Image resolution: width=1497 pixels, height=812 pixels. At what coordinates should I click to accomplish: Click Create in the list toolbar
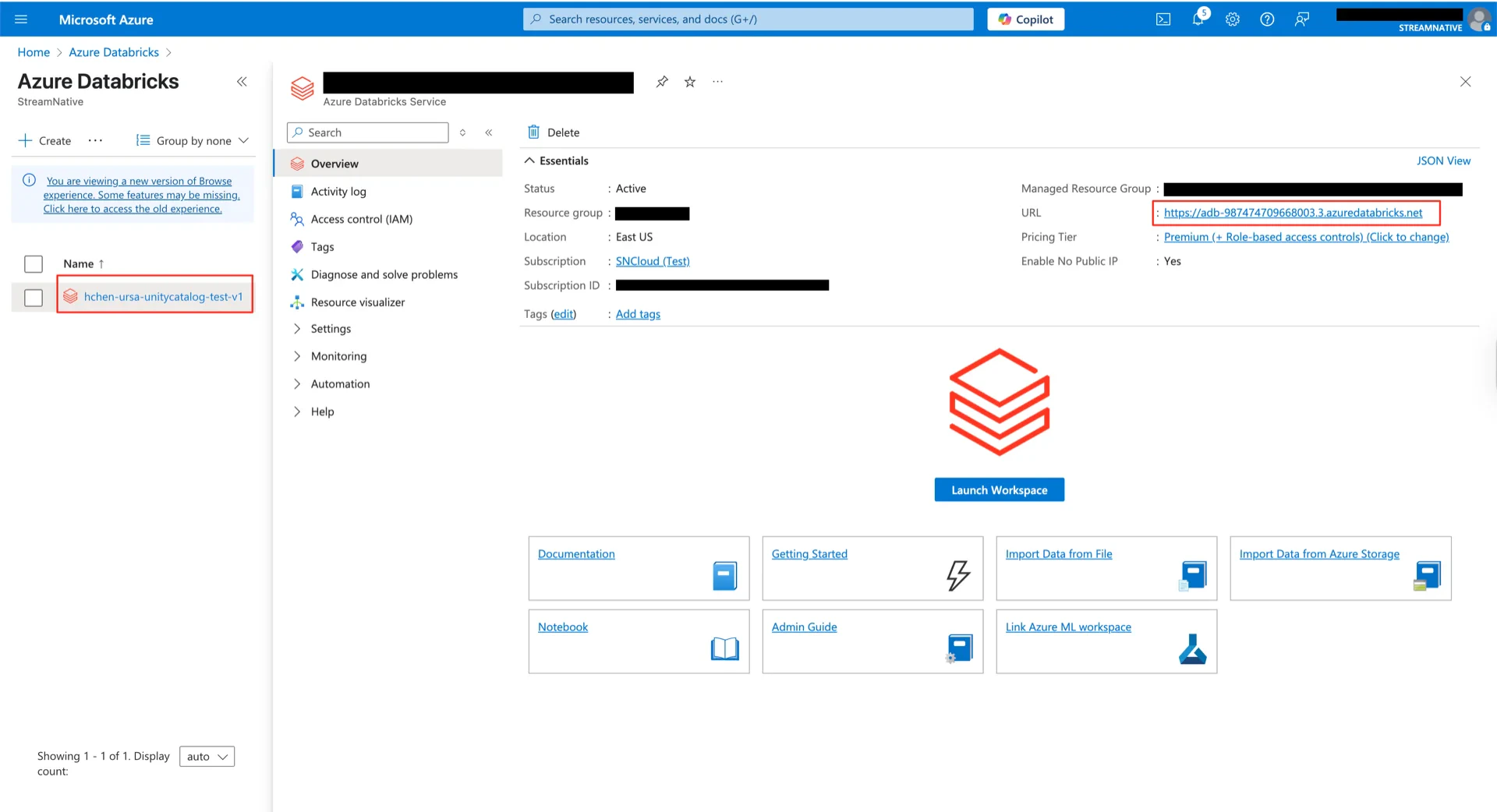pos(44,141)
